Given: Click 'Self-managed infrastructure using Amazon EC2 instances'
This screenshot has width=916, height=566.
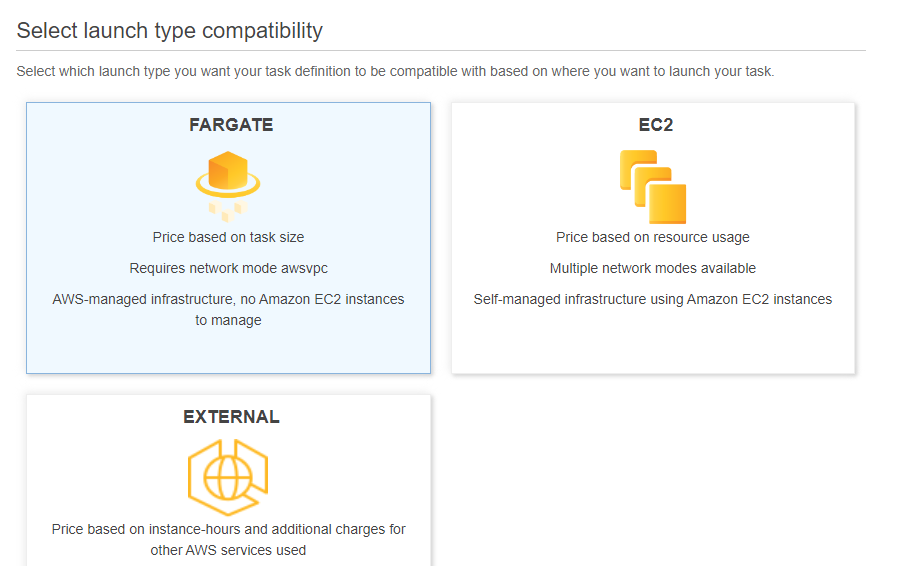Looking at the screenshot, I should [653, 299].
